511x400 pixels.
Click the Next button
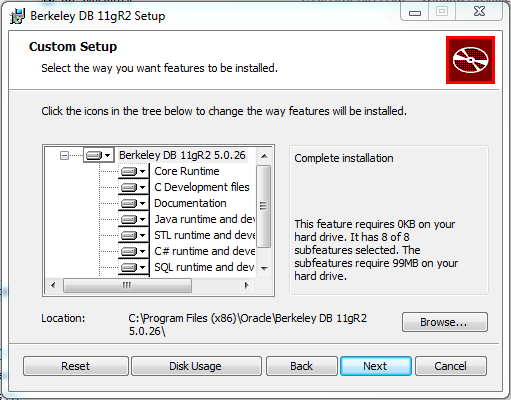[376, 366]
